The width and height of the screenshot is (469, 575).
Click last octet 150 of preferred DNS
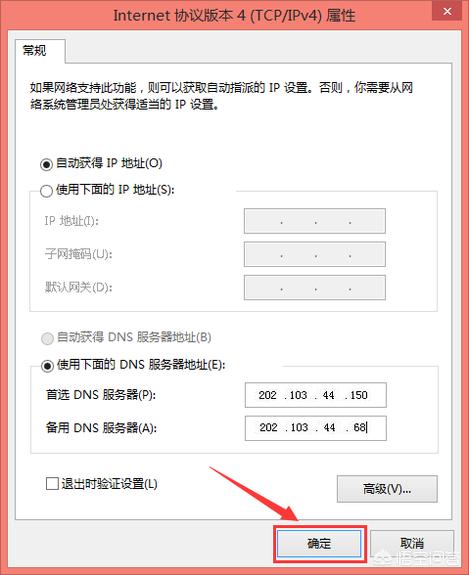359,395
